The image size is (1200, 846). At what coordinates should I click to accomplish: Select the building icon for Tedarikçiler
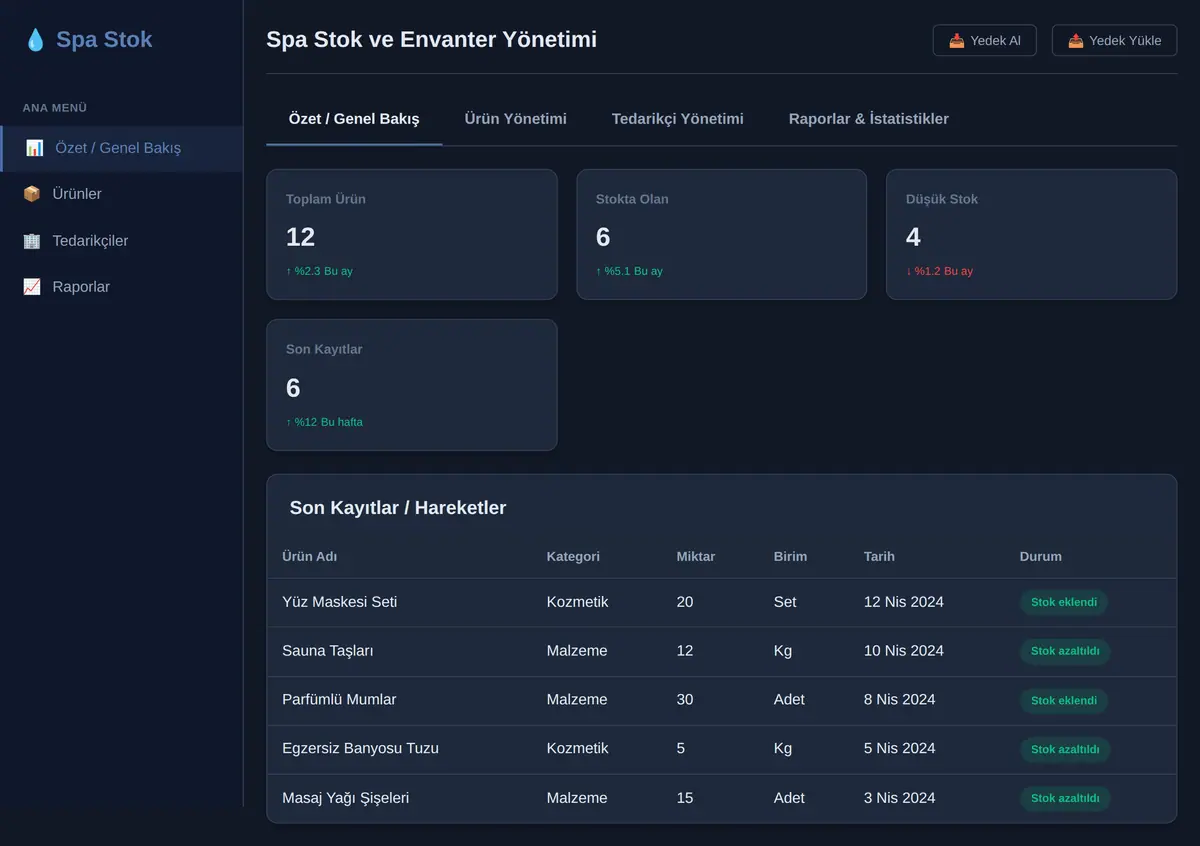tap(32, 241)
